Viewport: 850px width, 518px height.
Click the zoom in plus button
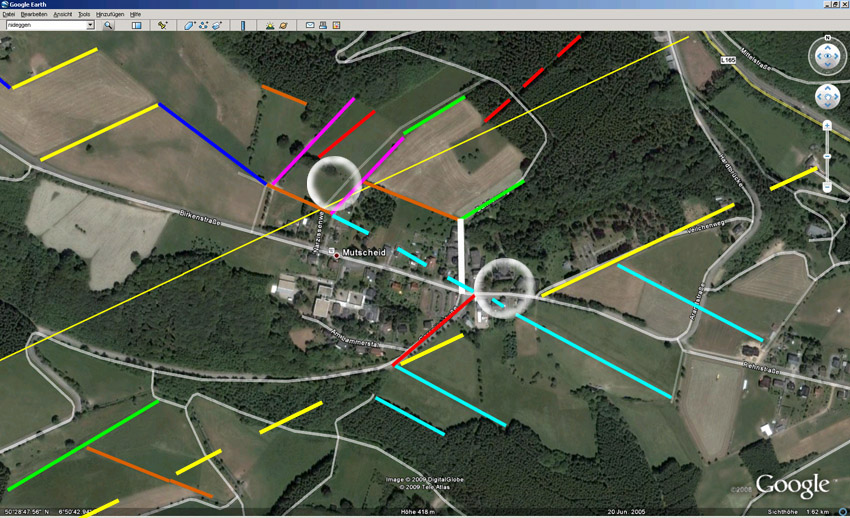[827, 125]
